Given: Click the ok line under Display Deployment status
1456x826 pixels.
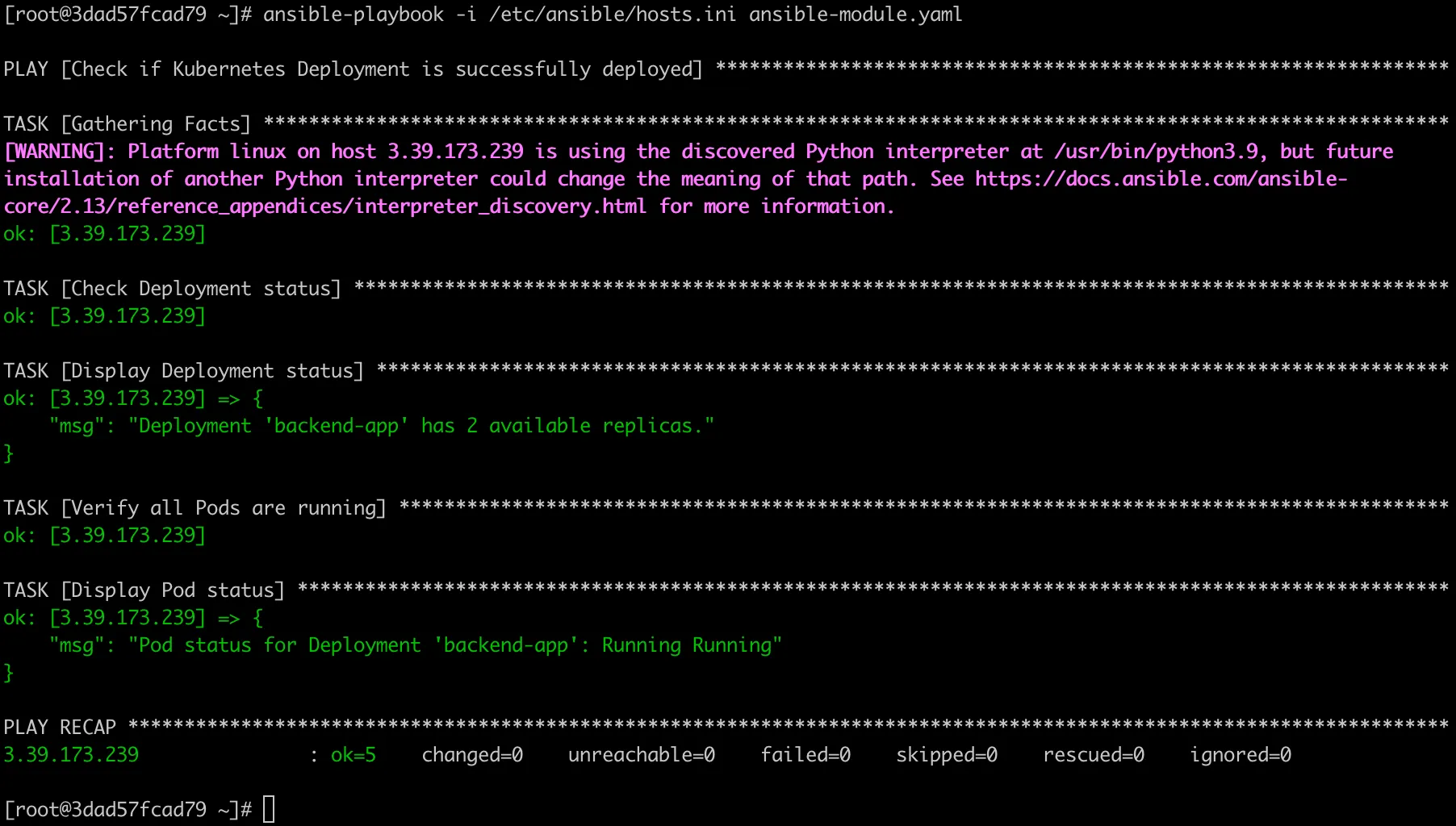Looking at the screenshot, I should [x=133, y=398].
